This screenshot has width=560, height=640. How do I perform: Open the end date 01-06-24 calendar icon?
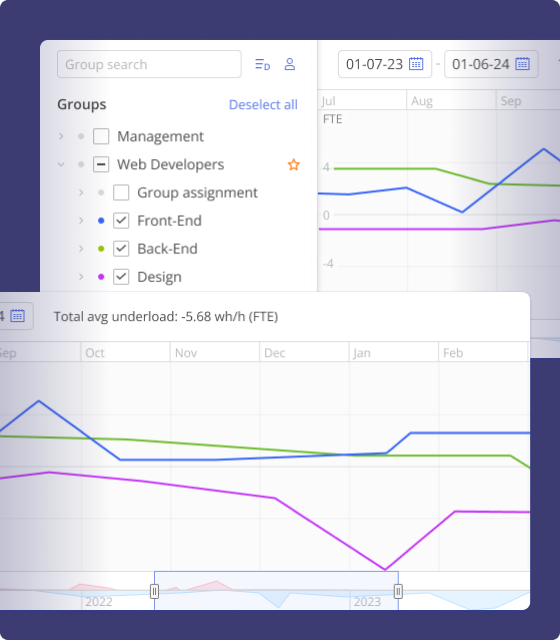pyautogui.click(x=522, y=64)
